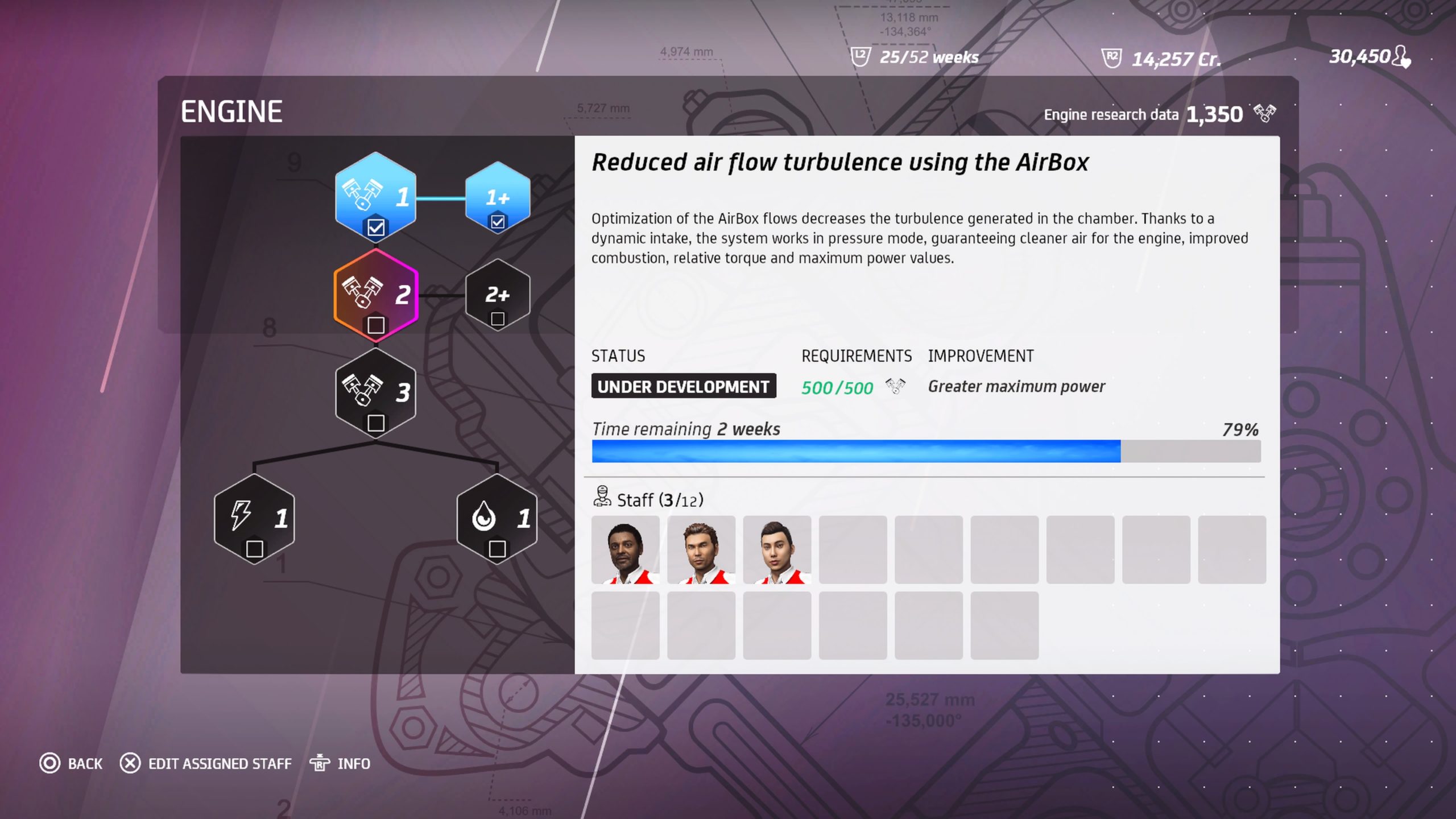Image resolution: width=1456 pixels, height=819 pixels.
Task: Select the first assigned staff portrait
Action: [x=626, y=550]
